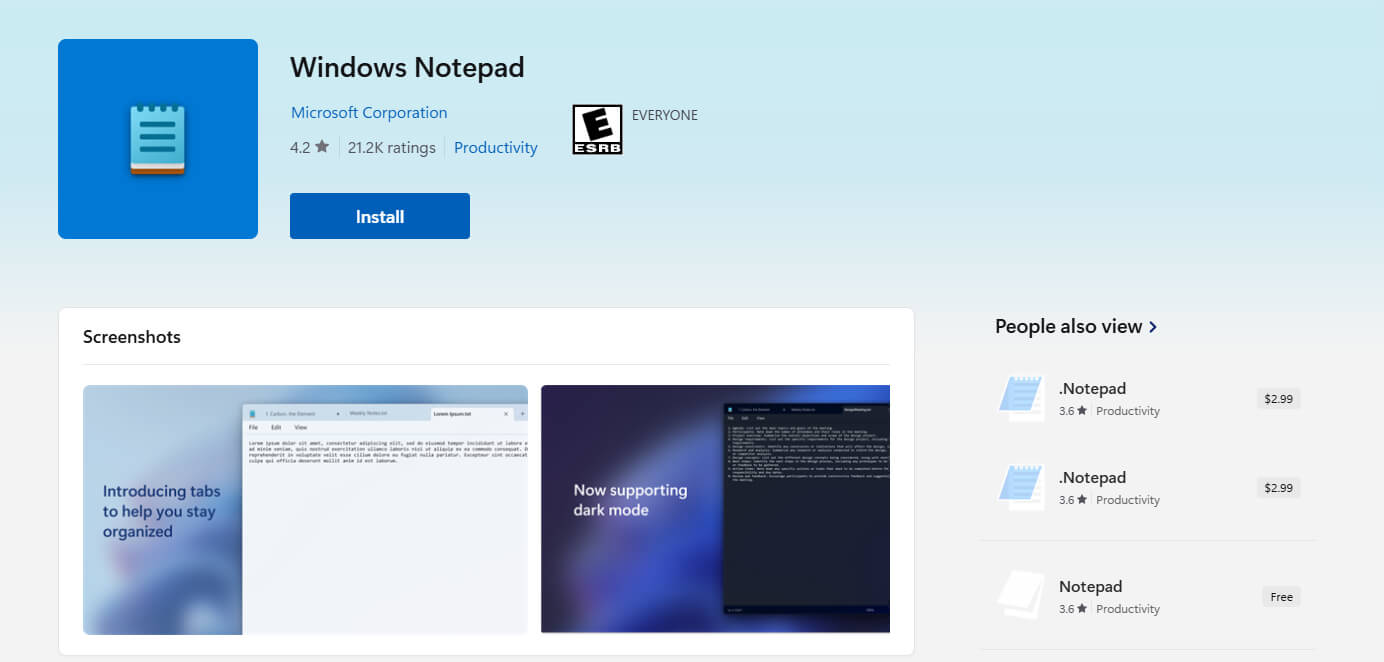Click the first .Notepad app icon

coord(1021,398)
